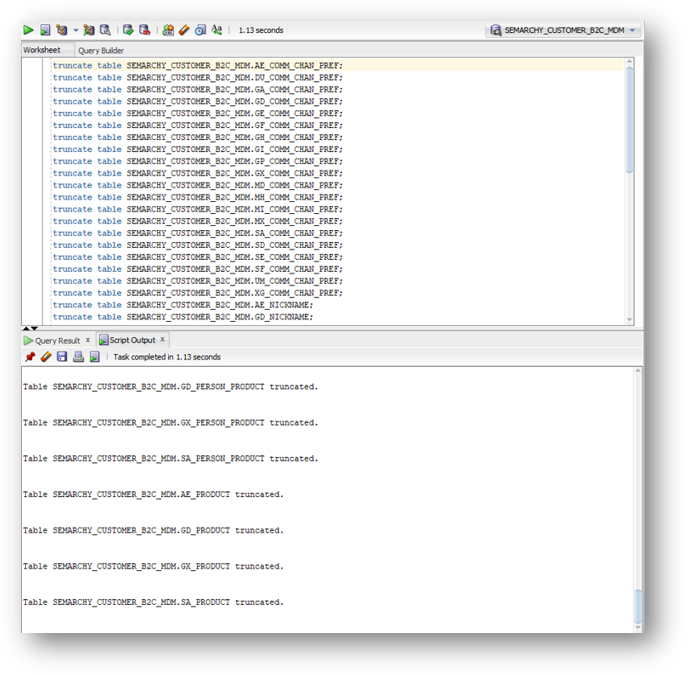This screenshot has height=675, width=687.
Task: Click the splitter collapse arrows above Query Result
Action: click(30, 328)
